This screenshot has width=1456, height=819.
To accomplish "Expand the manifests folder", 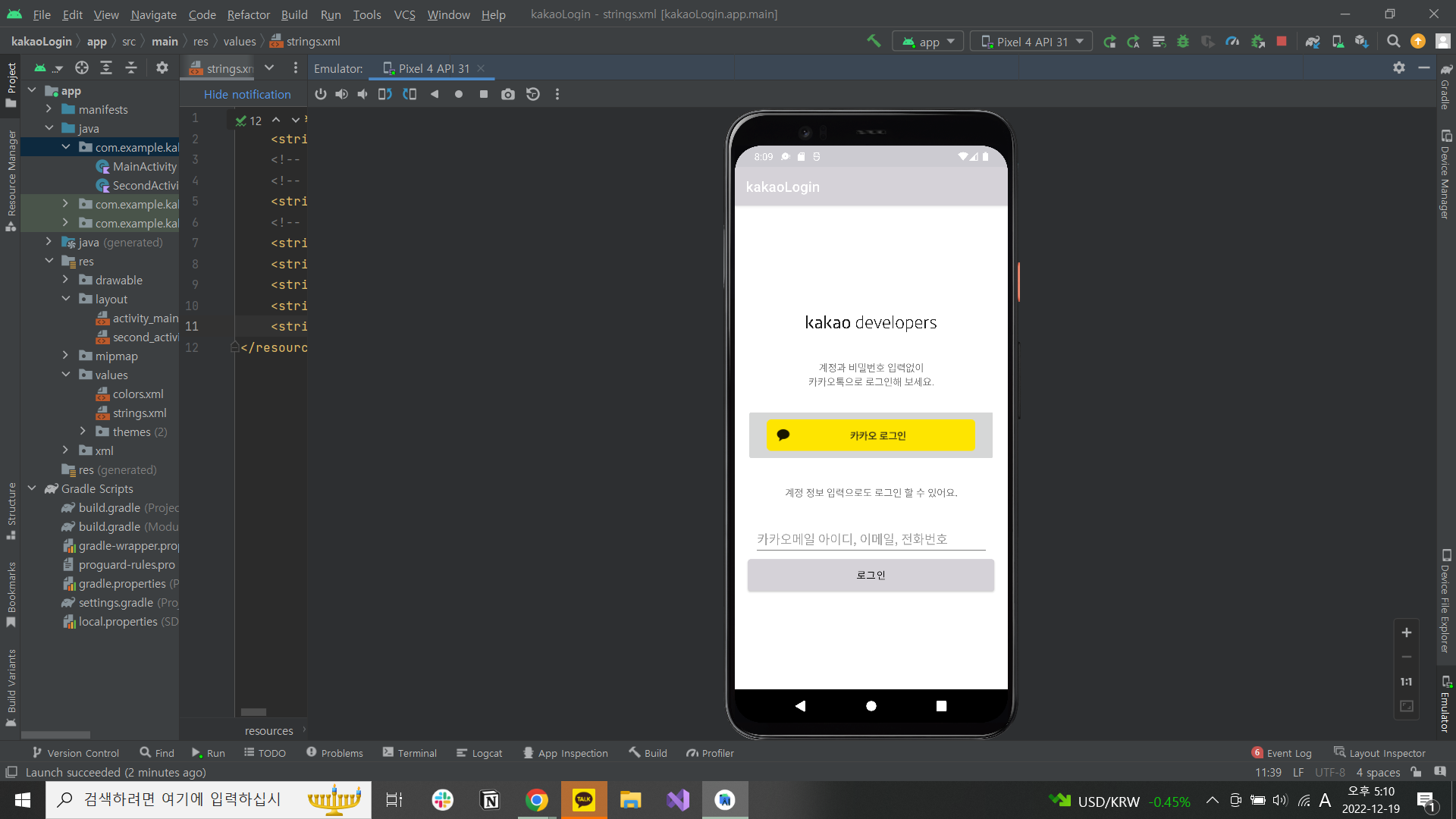I will click(x=49, y=109).
